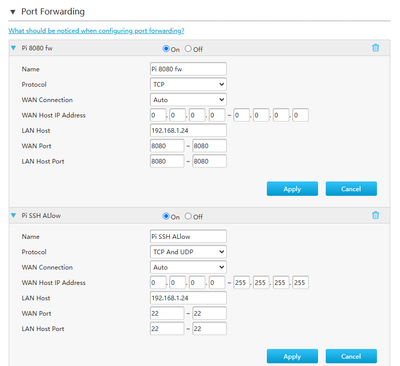
Task: Edit last 255 octet in Pi SSH ALlow WAN Host IP
Action: (300, 282)
